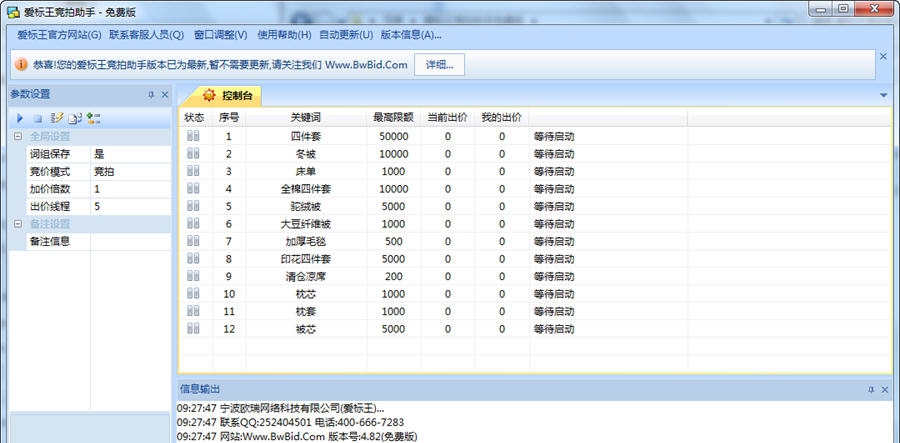
Task: Toggle status icon of keyword 被芯 row
Action: [193, 328]
